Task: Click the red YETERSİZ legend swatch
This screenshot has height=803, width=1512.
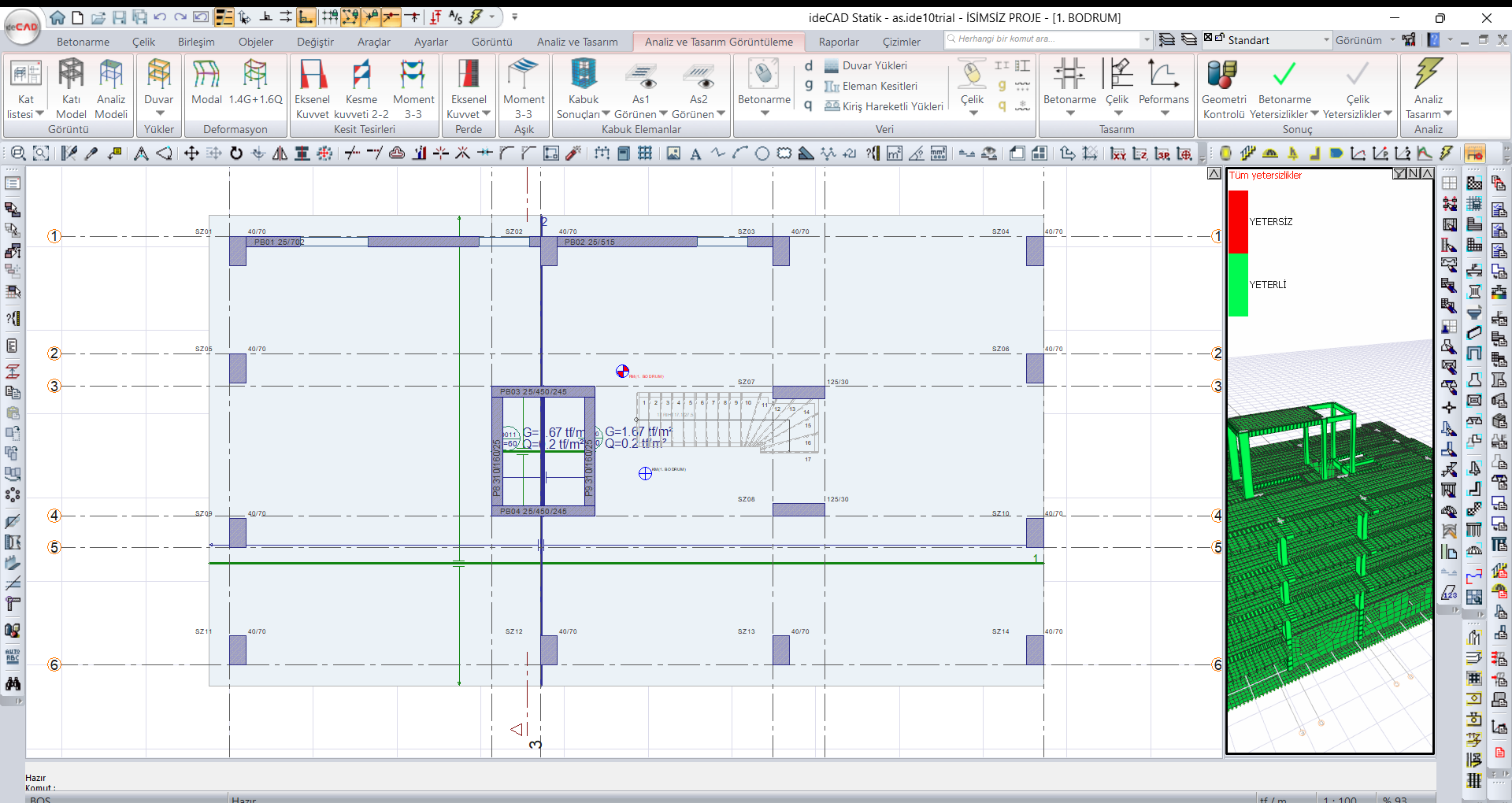Action: pyautogui.click(x=1238, y=221)
